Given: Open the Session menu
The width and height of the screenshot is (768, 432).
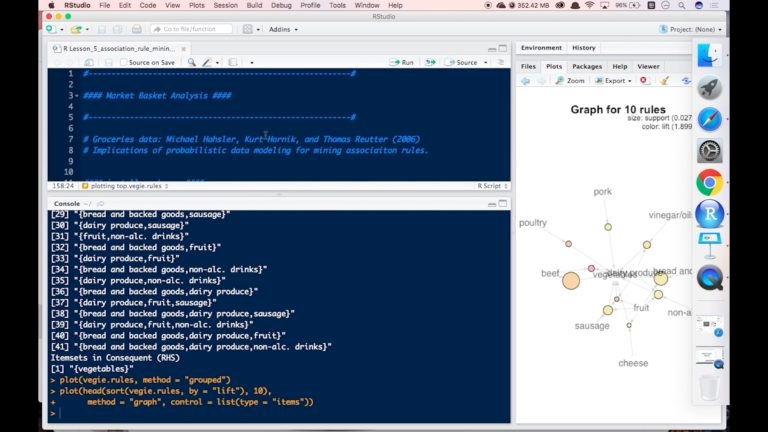Looking at the screenshot, I should 225,5.
